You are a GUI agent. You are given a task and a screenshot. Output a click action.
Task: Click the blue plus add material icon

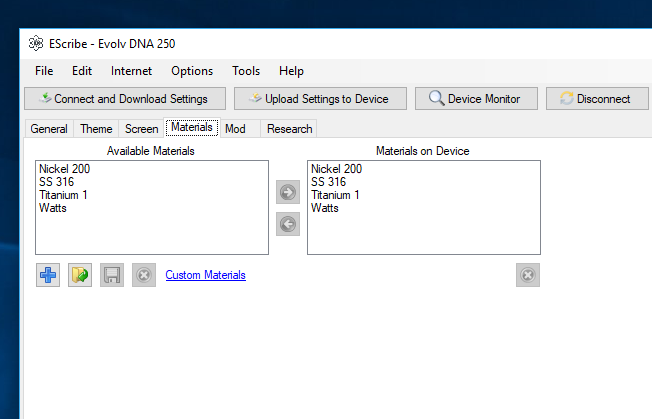pyautogui.click(x=48, y=276)
